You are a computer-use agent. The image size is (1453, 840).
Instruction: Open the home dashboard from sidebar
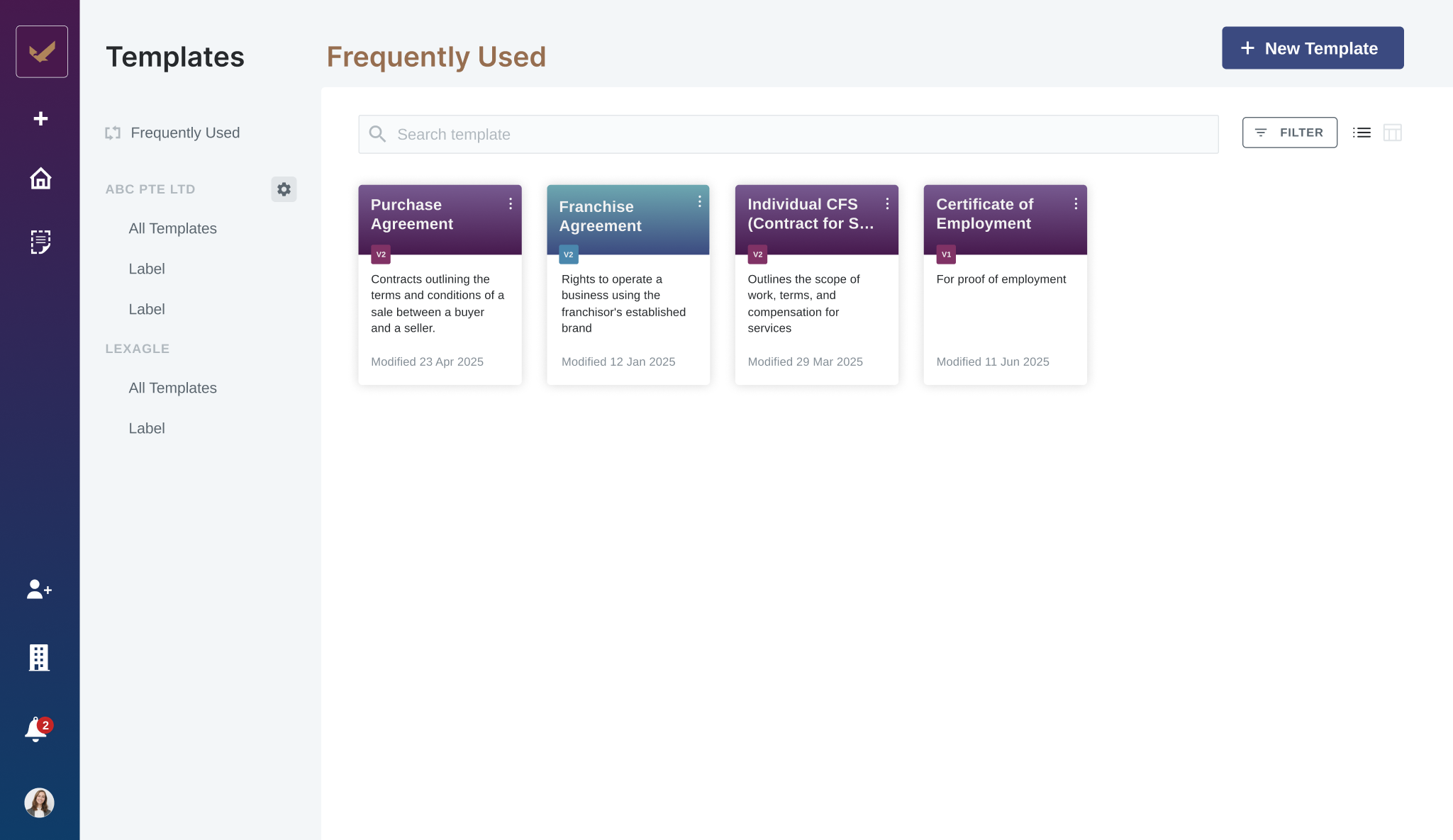tap(40, 179)
